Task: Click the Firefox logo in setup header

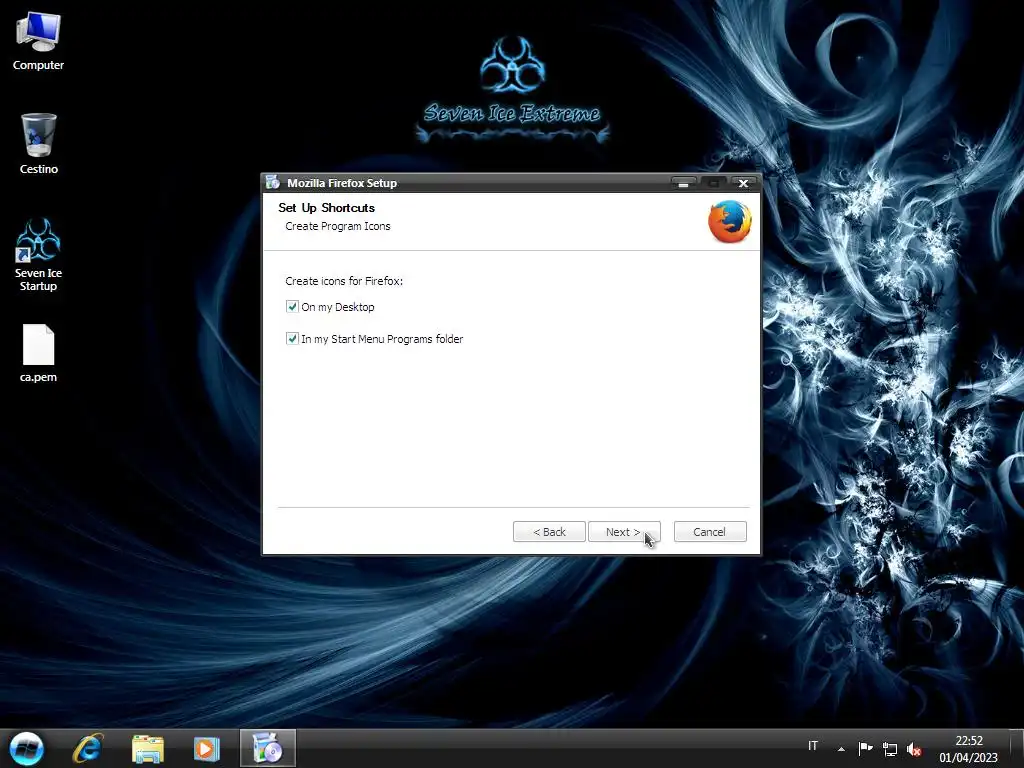Action: click(x=729, y=221)
